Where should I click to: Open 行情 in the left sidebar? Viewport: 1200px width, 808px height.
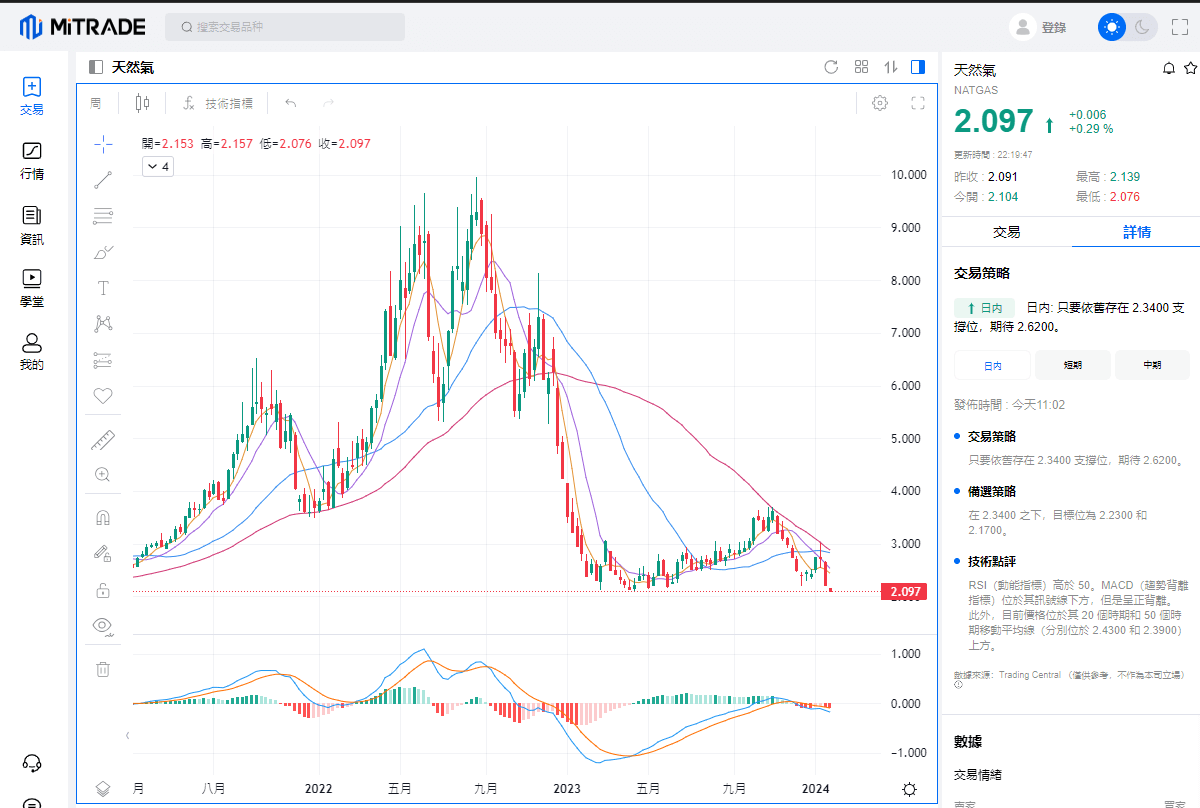point(32,160)
